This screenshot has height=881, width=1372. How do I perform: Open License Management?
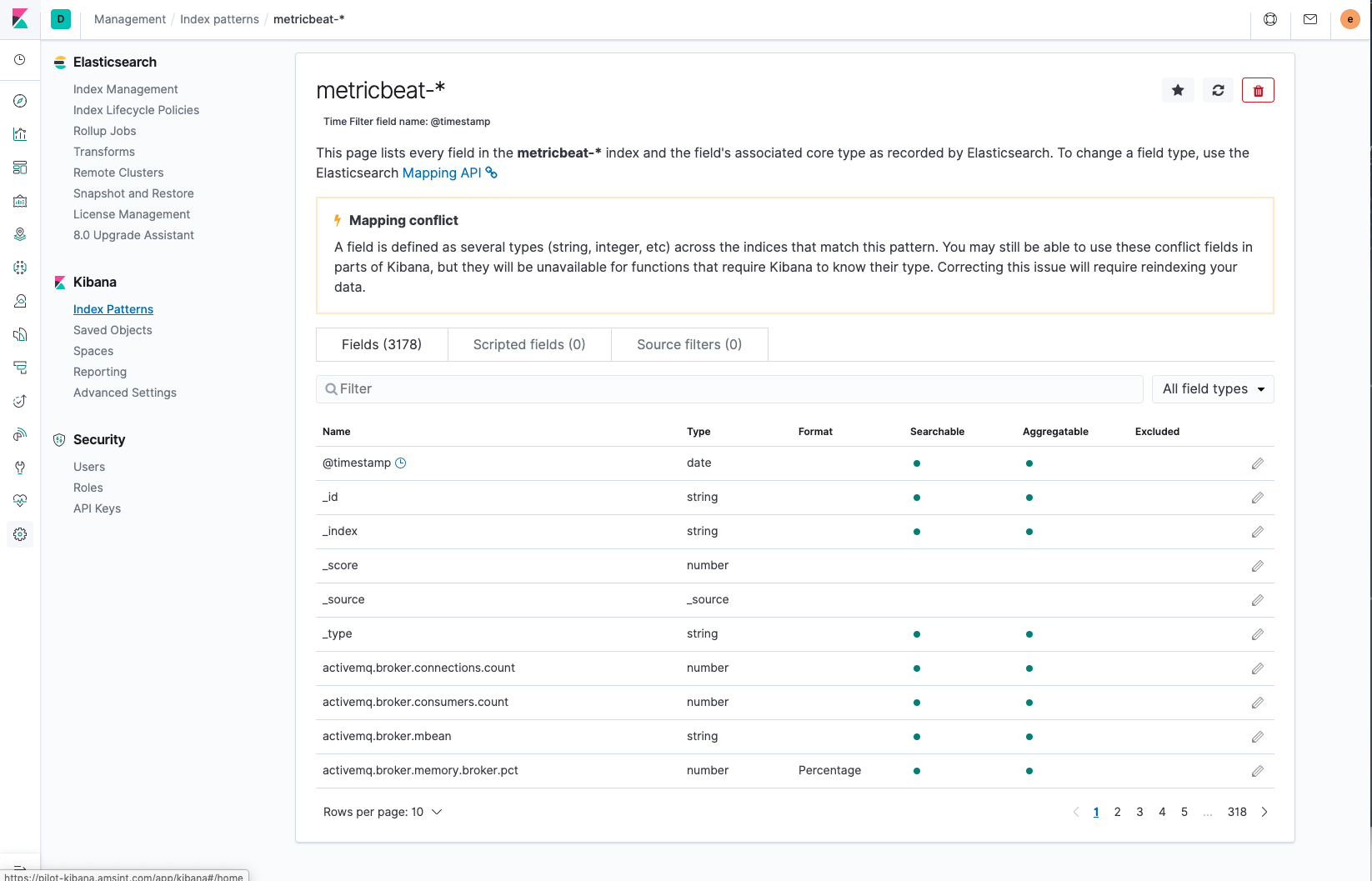pos(132,214)
